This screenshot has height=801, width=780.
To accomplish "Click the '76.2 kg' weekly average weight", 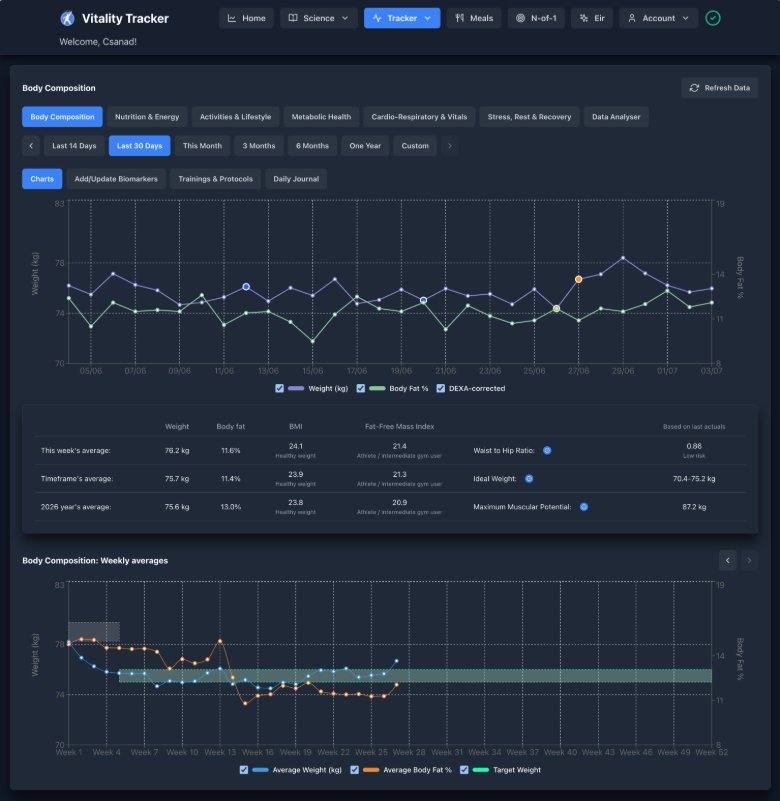I will coord(177,450).
